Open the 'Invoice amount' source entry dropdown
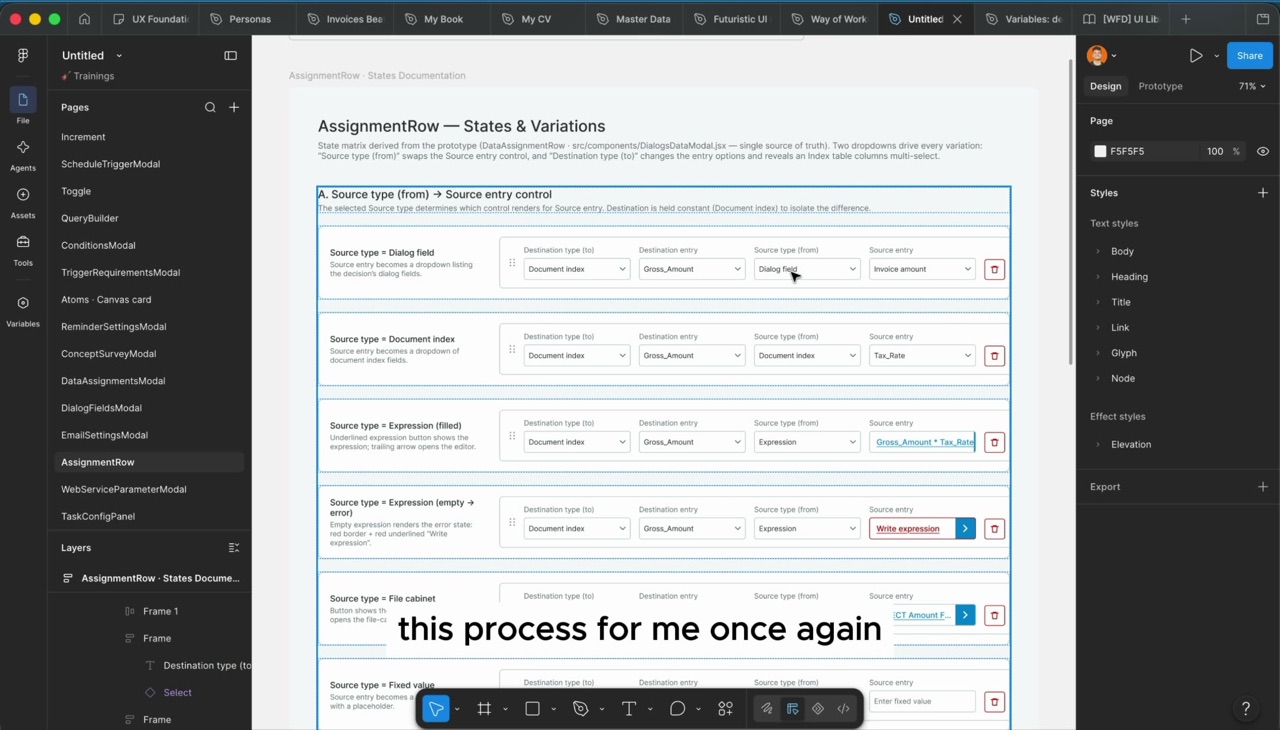This screenshot has width=1280, height=730. coord(922,269)
